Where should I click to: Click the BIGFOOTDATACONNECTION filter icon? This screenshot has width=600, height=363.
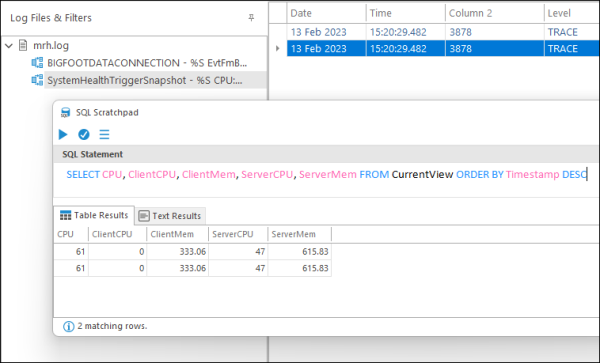(37, 63)
